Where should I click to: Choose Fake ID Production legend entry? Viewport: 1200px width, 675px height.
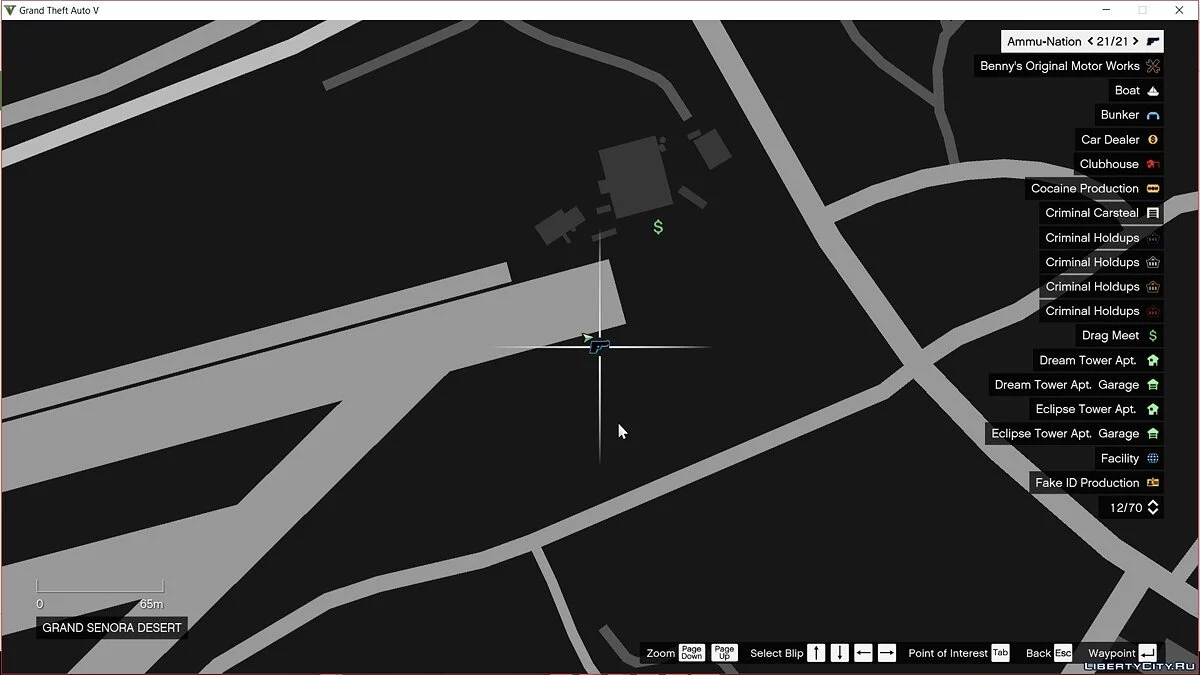point(1087,483)
